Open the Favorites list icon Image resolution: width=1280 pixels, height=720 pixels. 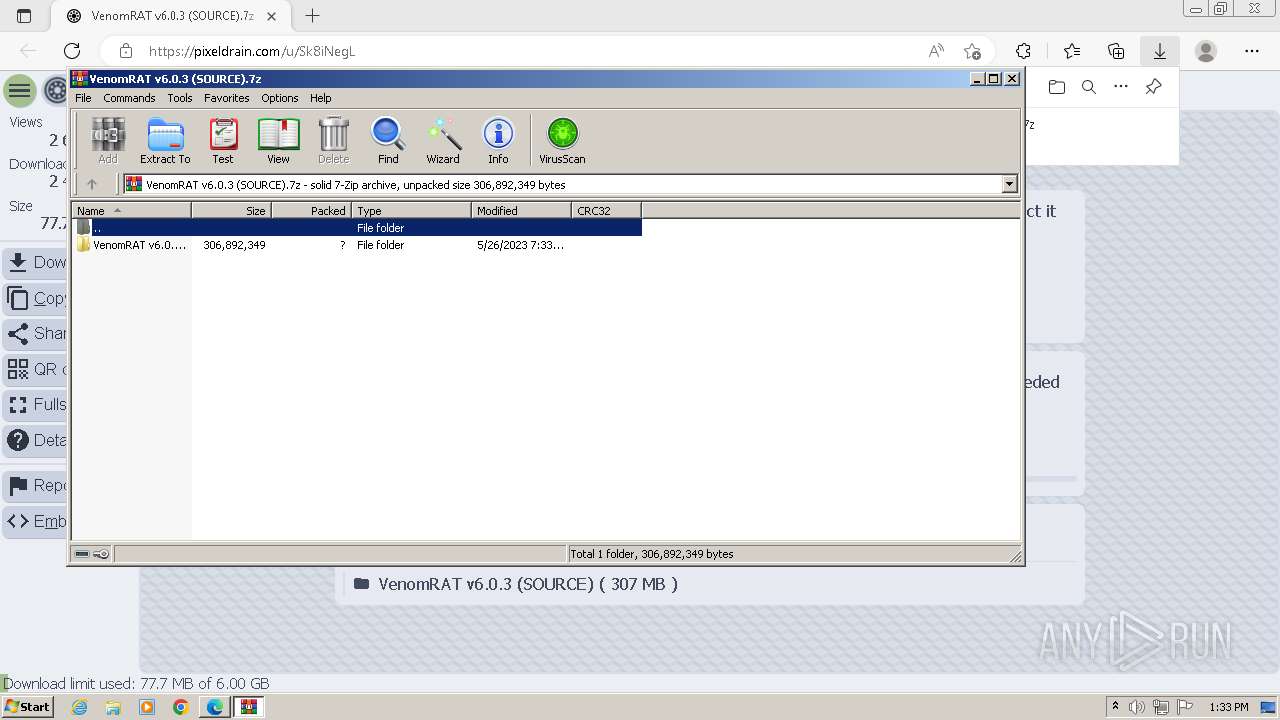1072,51
